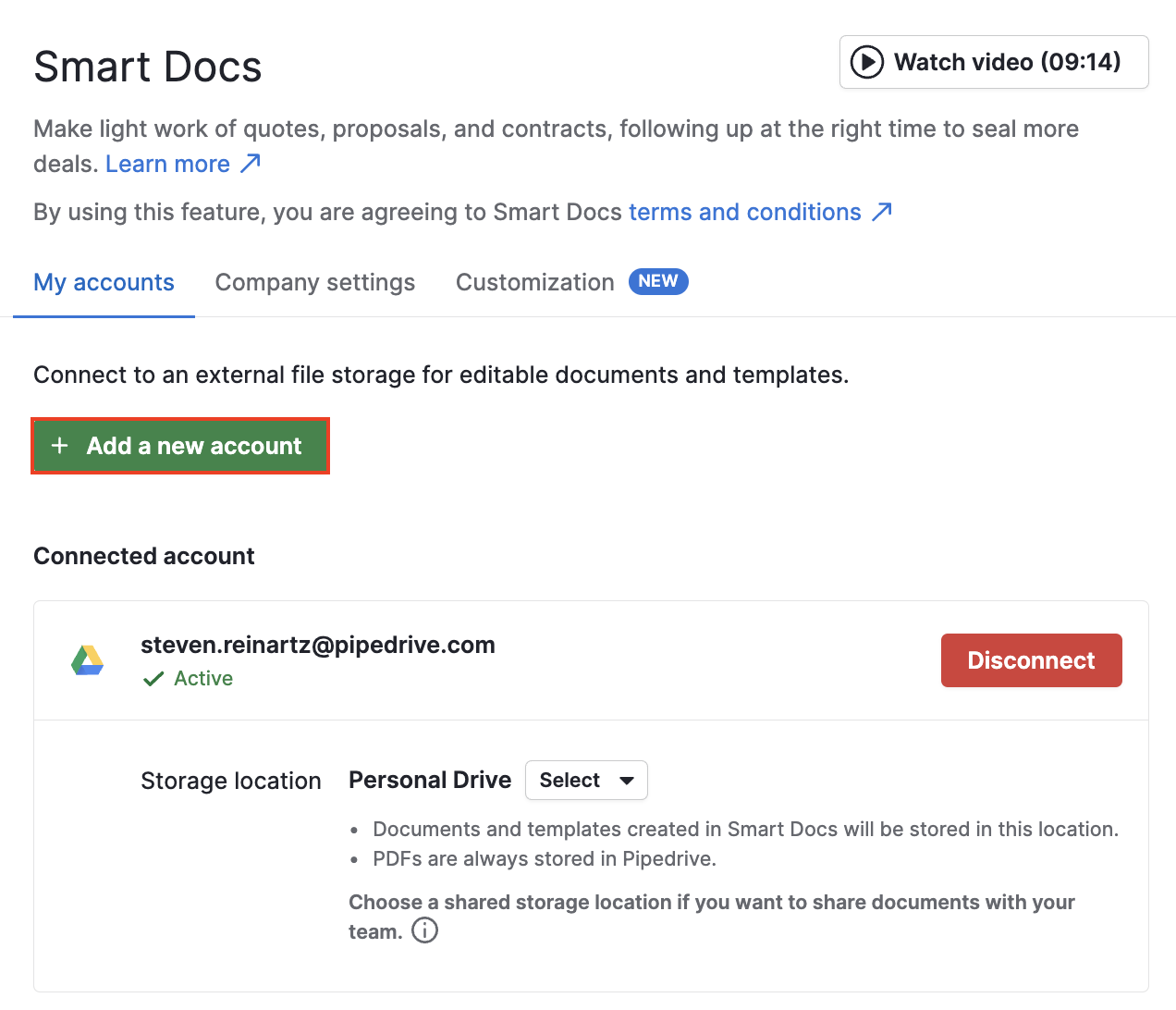Screen dimensions: 1176x1010
Task: Open the Select storage location dropdown
Action: point(585,781)
